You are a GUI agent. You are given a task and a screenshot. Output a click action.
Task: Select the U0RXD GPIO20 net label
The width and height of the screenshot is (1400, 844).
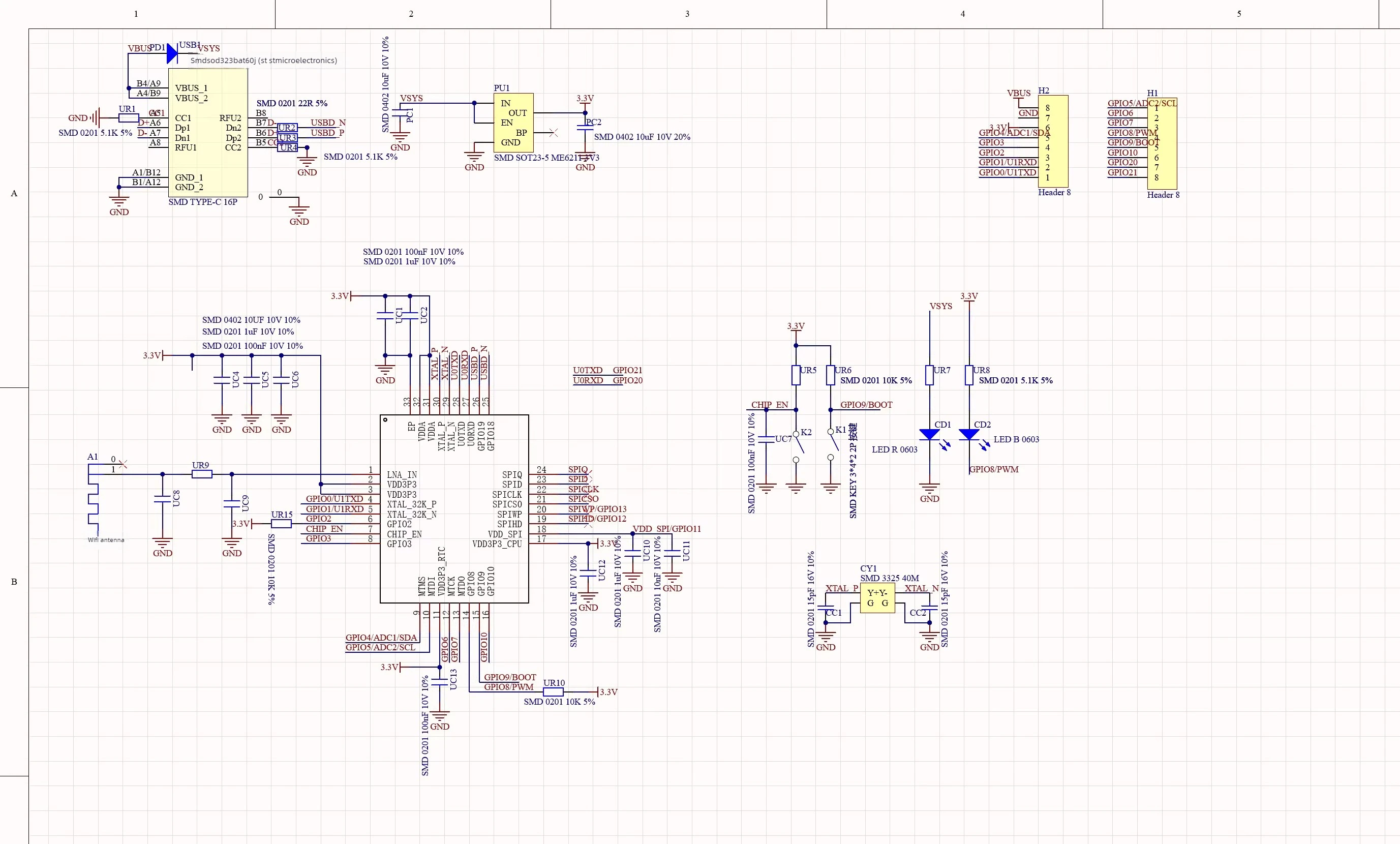click(x=607, y=381)
